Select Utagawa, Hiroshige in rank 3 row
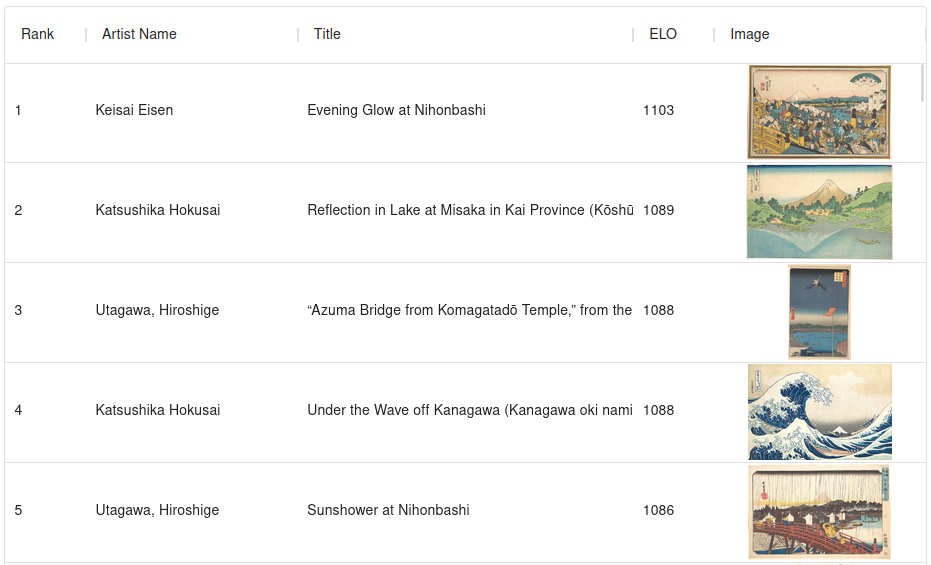931x565 pixels. pyautogui.click(x=157, y=310)
